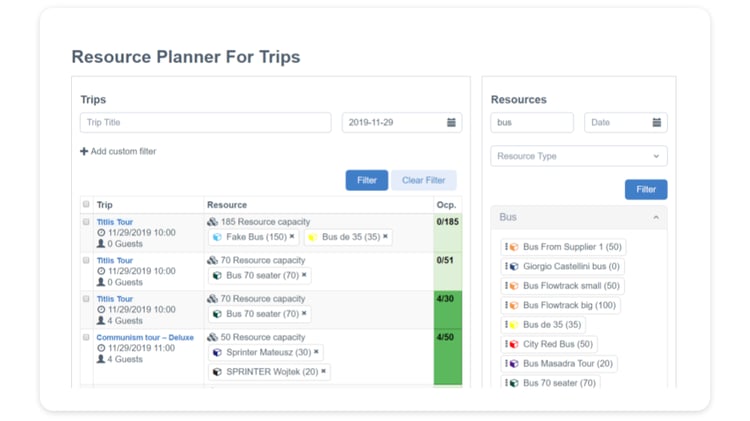Check the first Titlis Tour row checkbox

[x=86, y=222]
